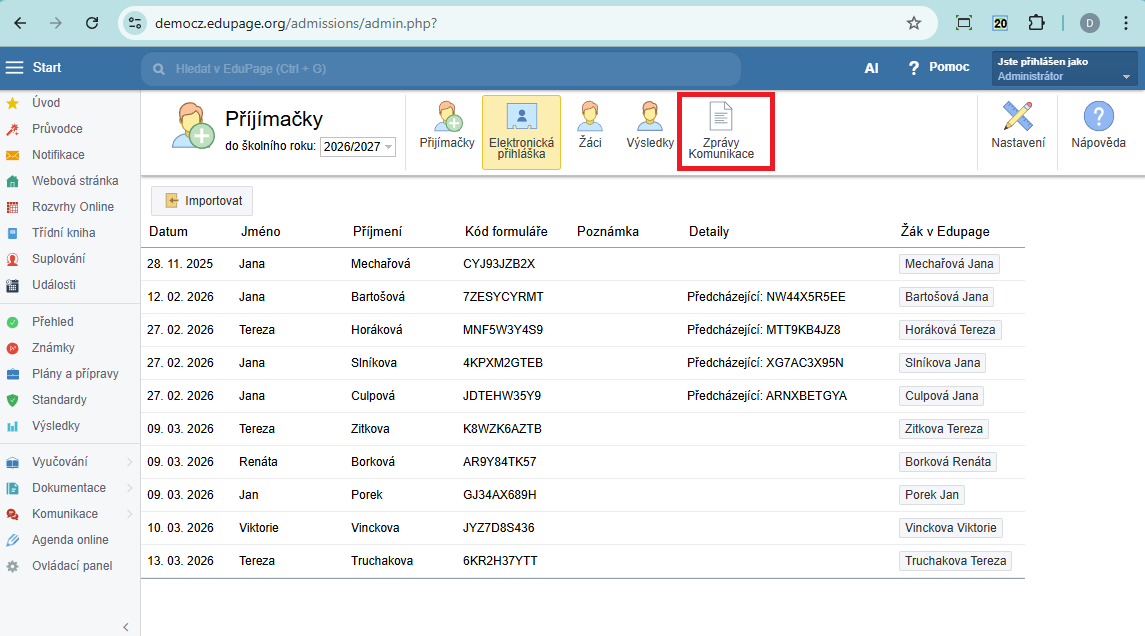
Task: Click the Nastavení settings icon
Action: point(1017,126)
